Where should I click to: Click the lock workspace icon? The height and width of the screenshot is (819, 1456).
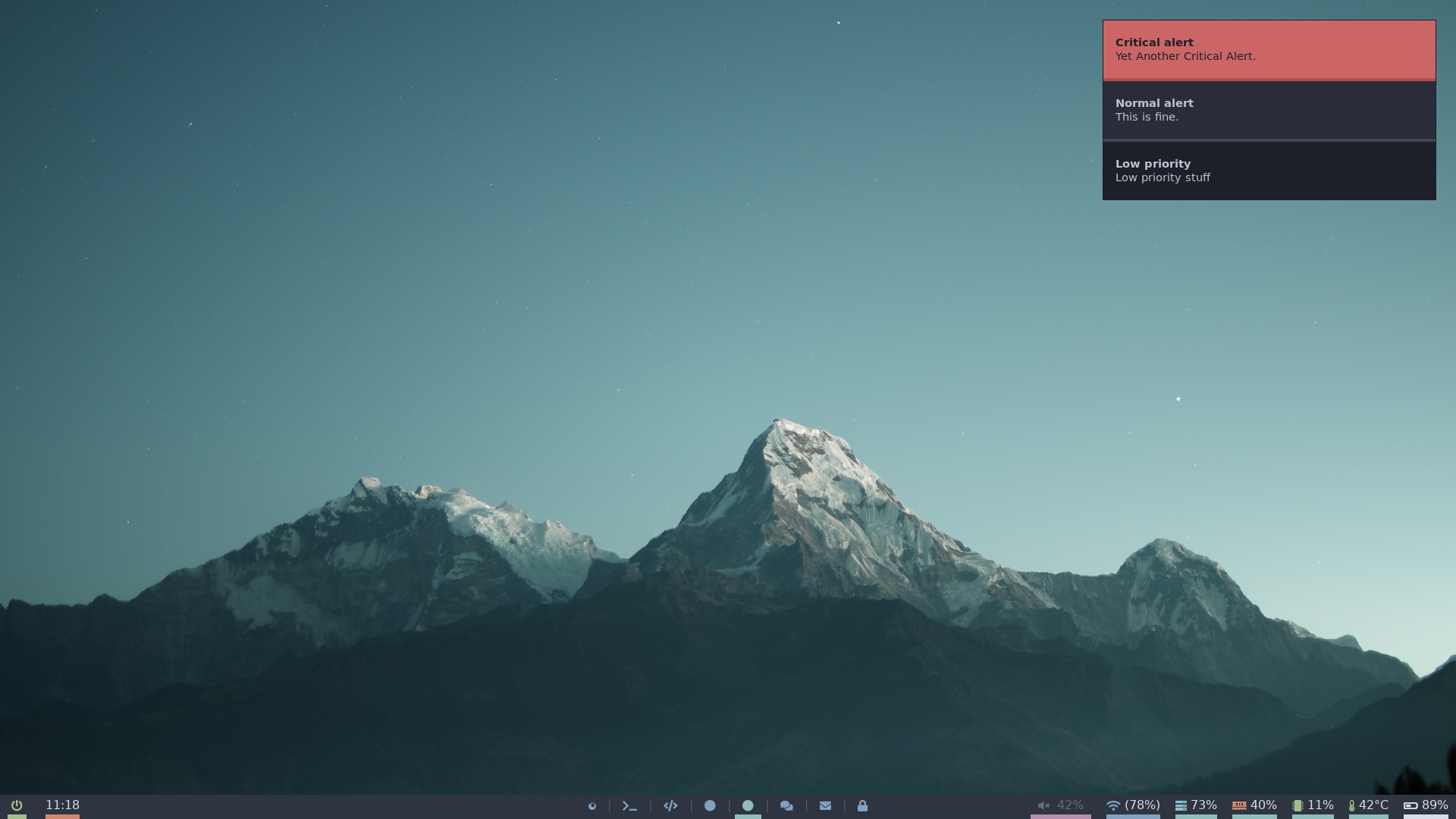pos(862,805)
